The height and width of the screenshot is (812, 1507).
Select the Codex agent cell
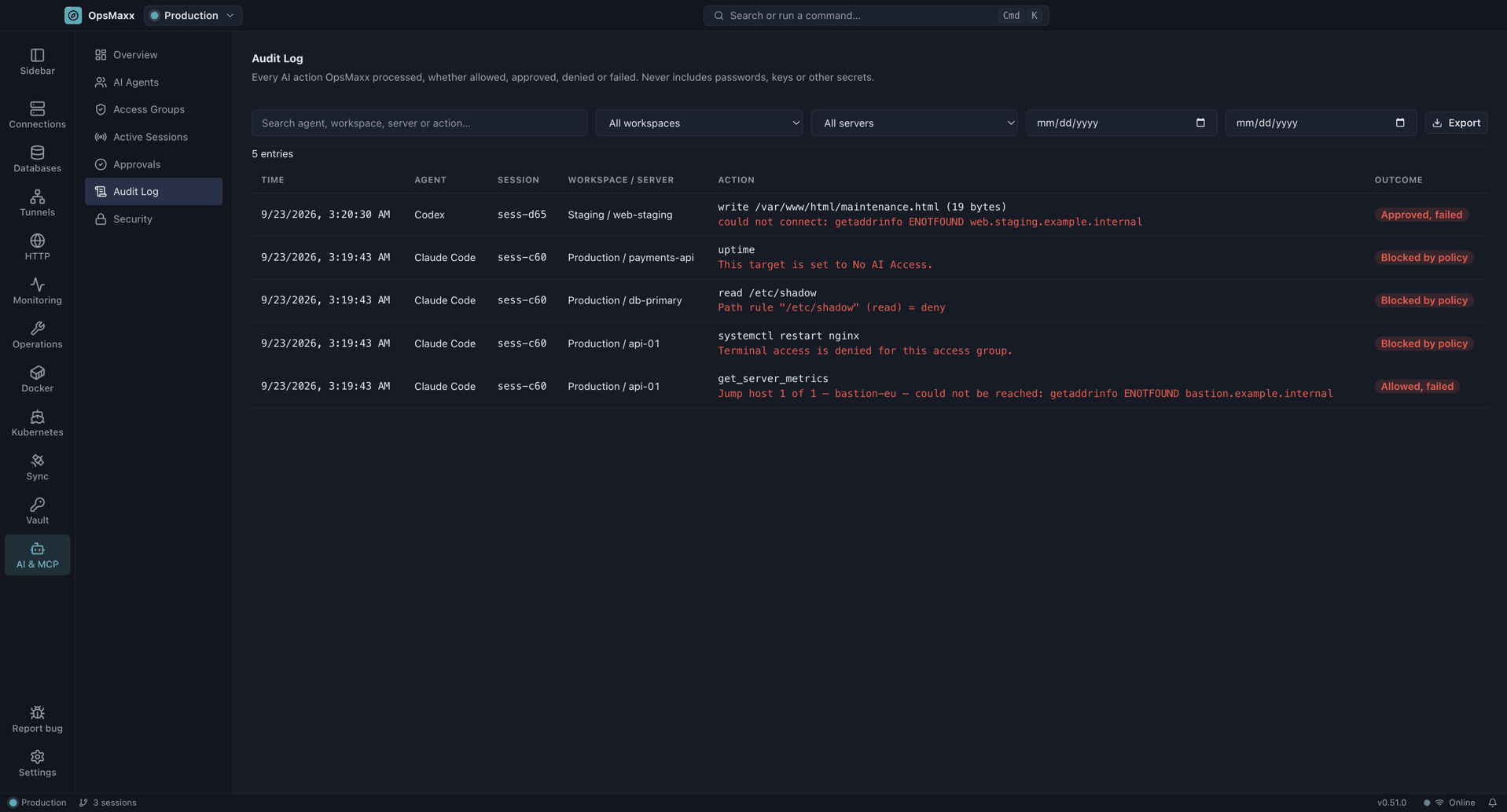point(429,215)
